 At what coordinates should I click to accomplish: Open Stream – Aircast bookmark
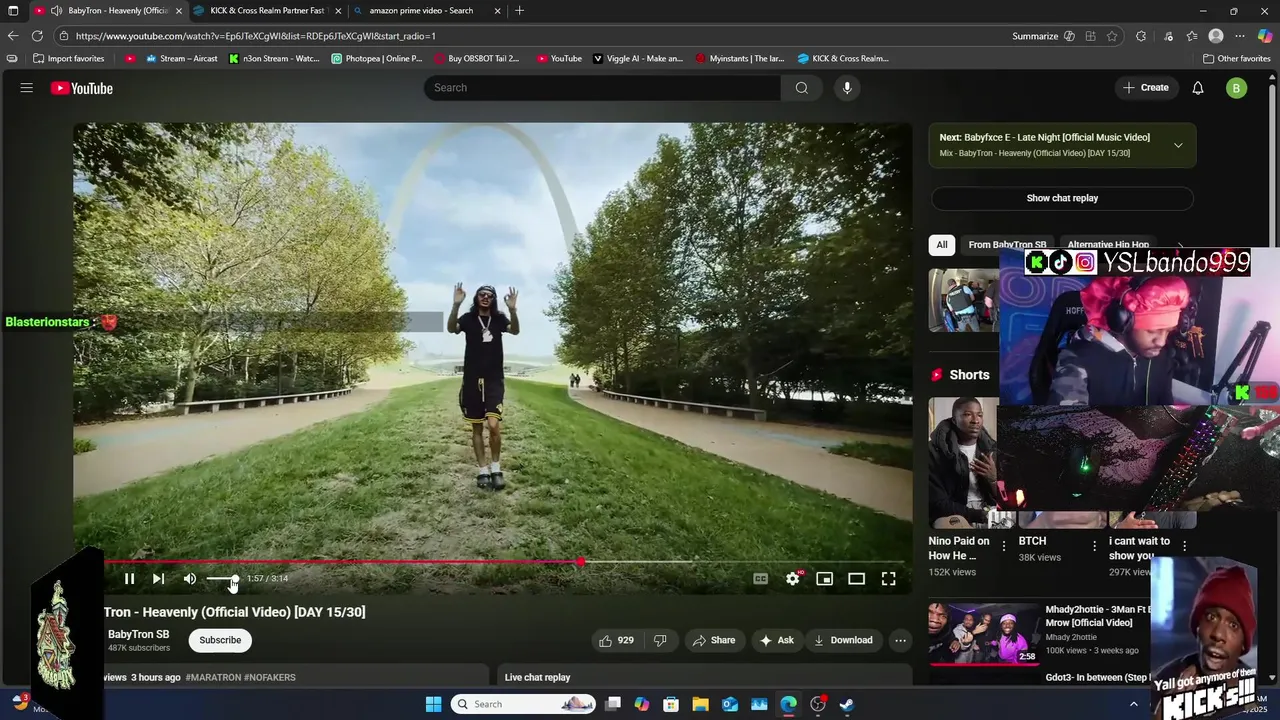click(181, 59)
